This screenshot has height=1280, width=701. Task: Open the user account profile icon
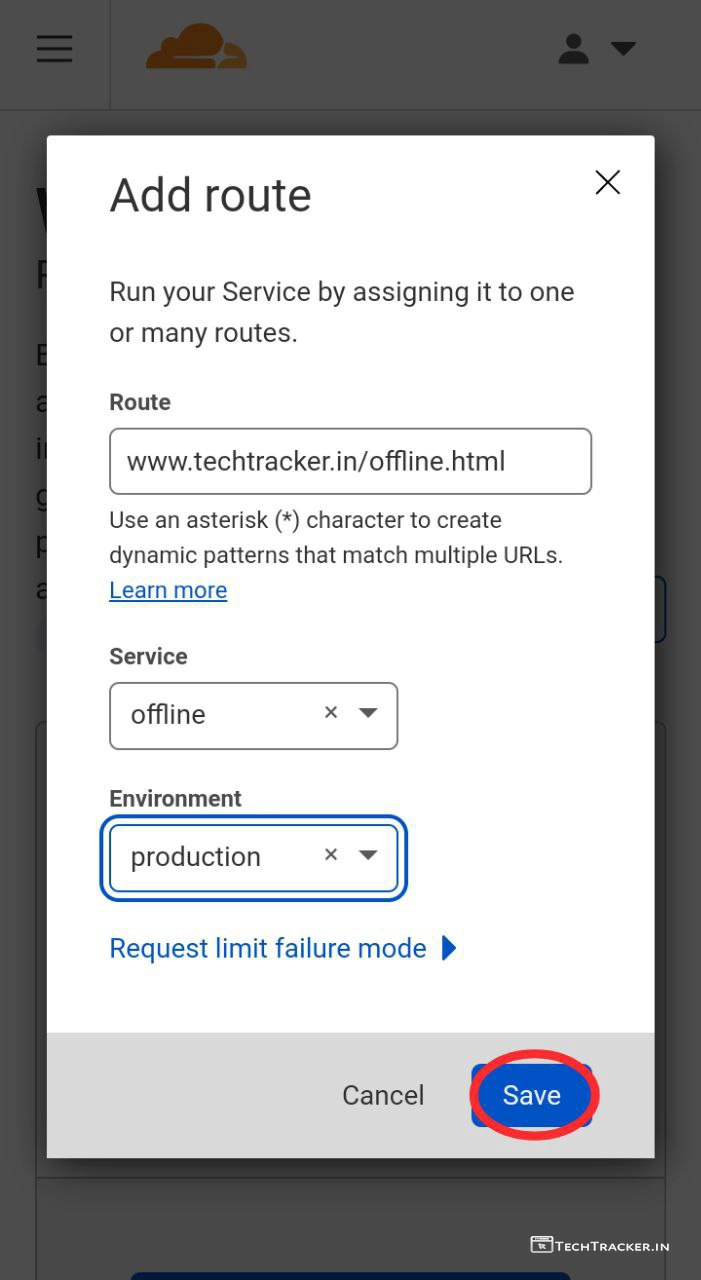tap(573, 49)
